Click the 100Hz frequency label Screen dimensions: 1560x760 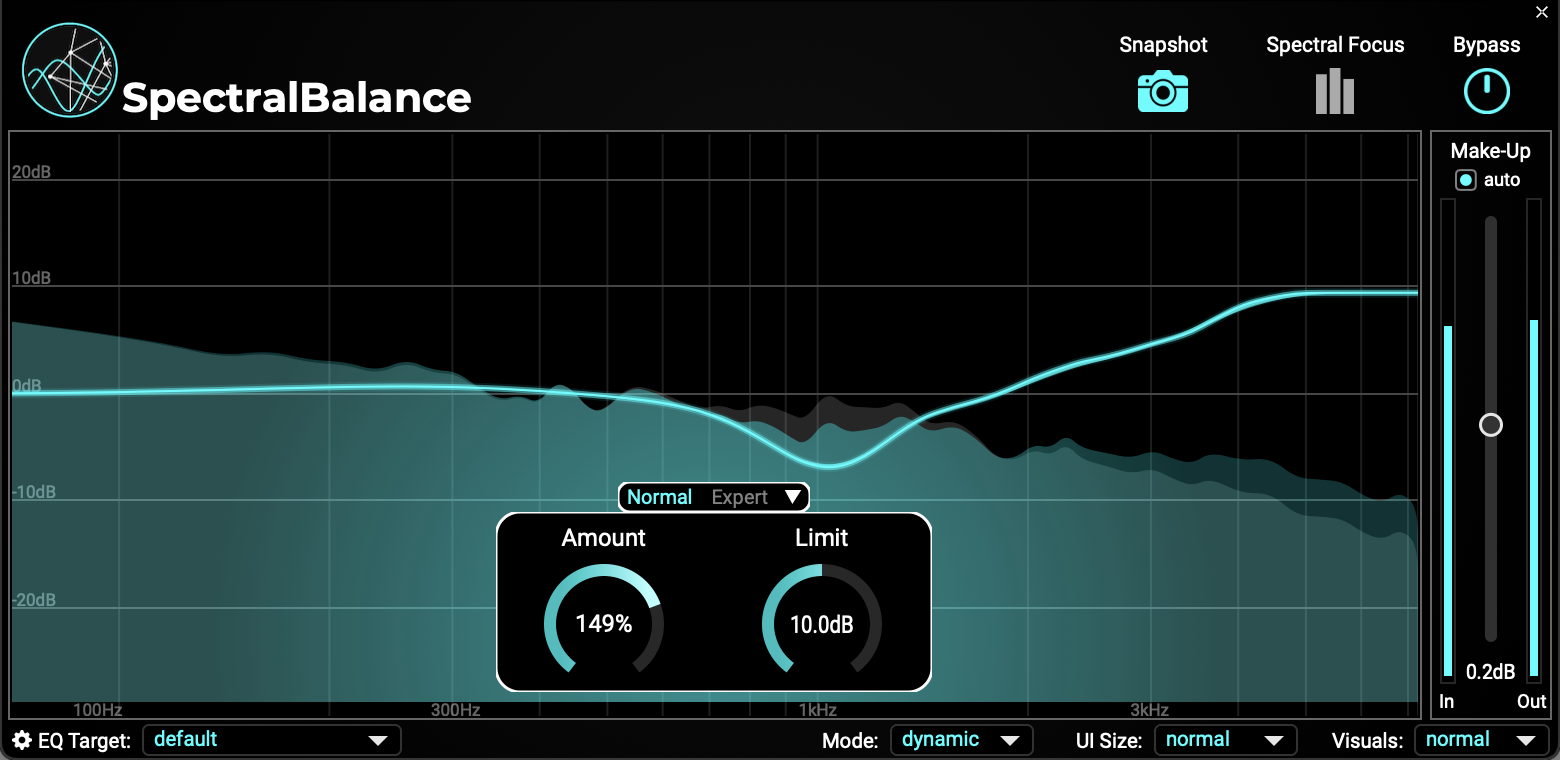tap(98, 710)
